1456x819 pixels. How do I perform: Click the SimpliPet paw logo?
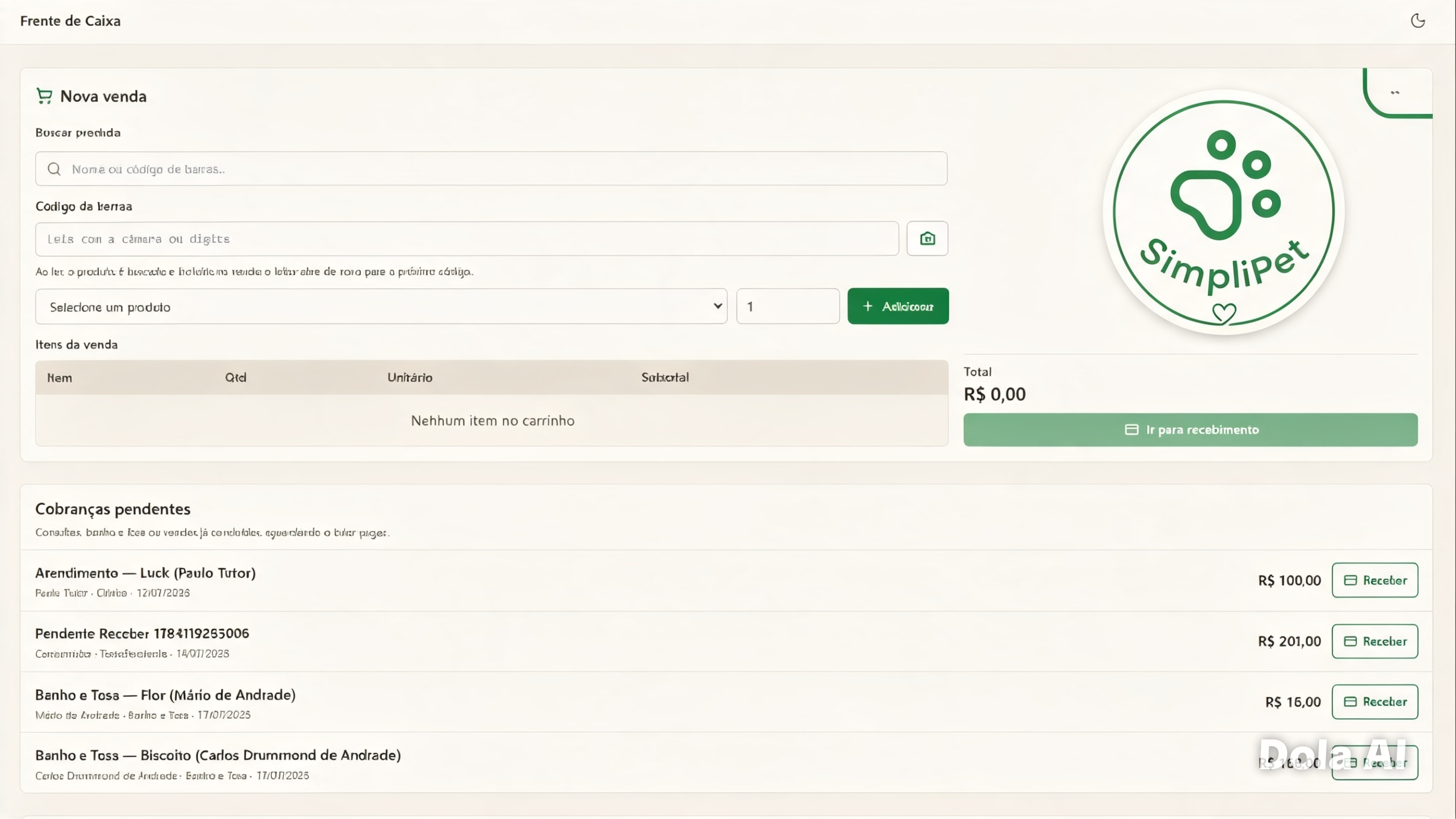1223,212
